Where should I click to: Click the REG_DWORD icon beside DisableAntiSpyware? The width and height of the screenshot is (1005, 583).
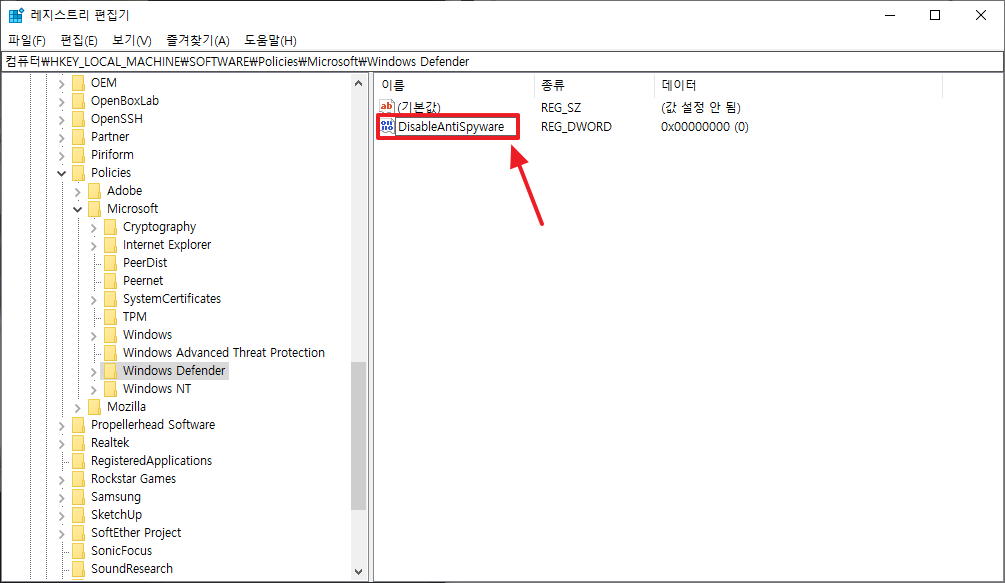click(x=387, y=126)
